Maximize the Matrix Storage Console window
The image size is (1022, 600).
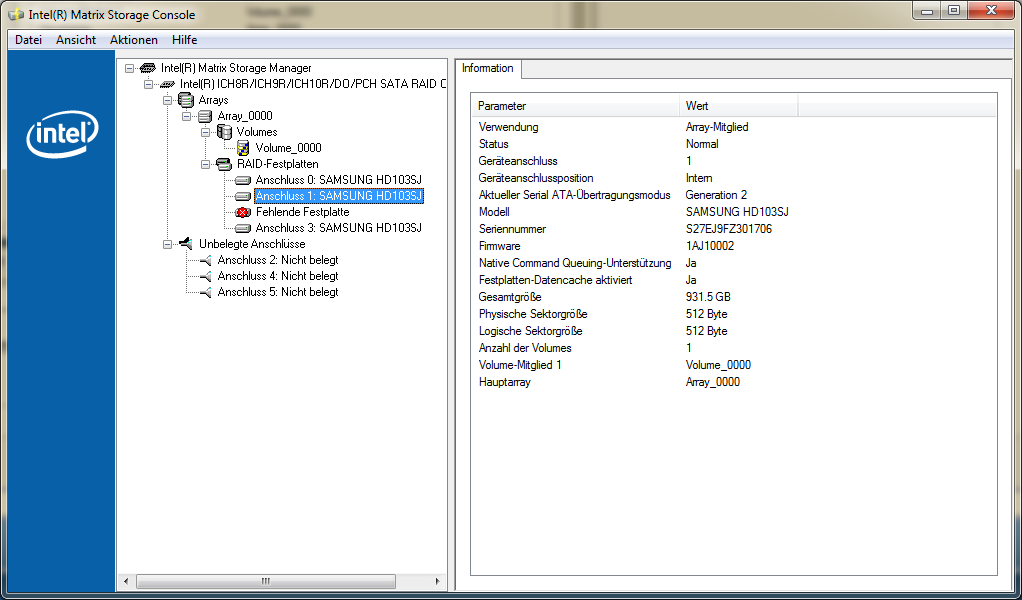click(x=954, y=10)
